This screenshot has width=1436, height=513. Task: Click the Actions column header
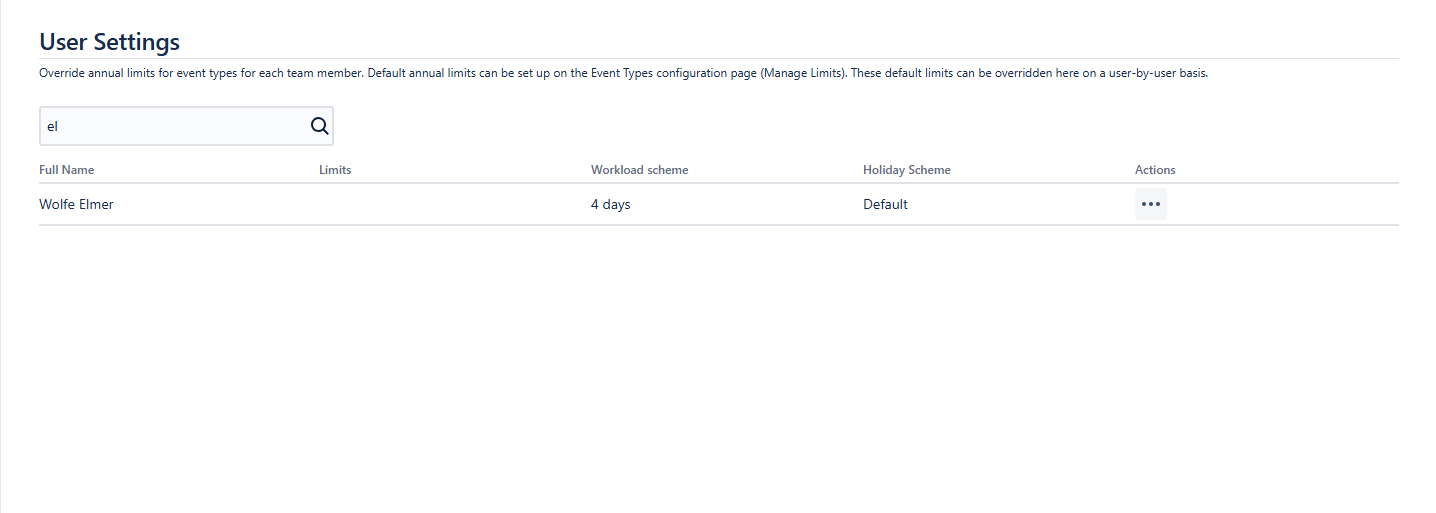click(1155, 170)
